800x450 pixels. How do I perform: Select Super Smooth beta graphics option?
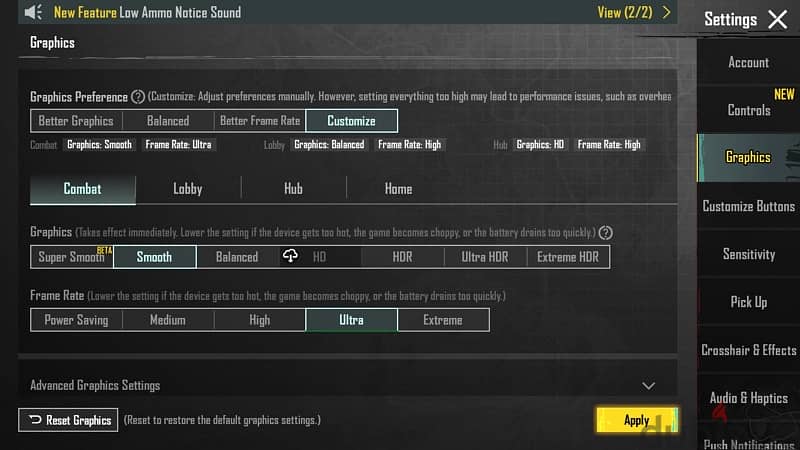72,257
